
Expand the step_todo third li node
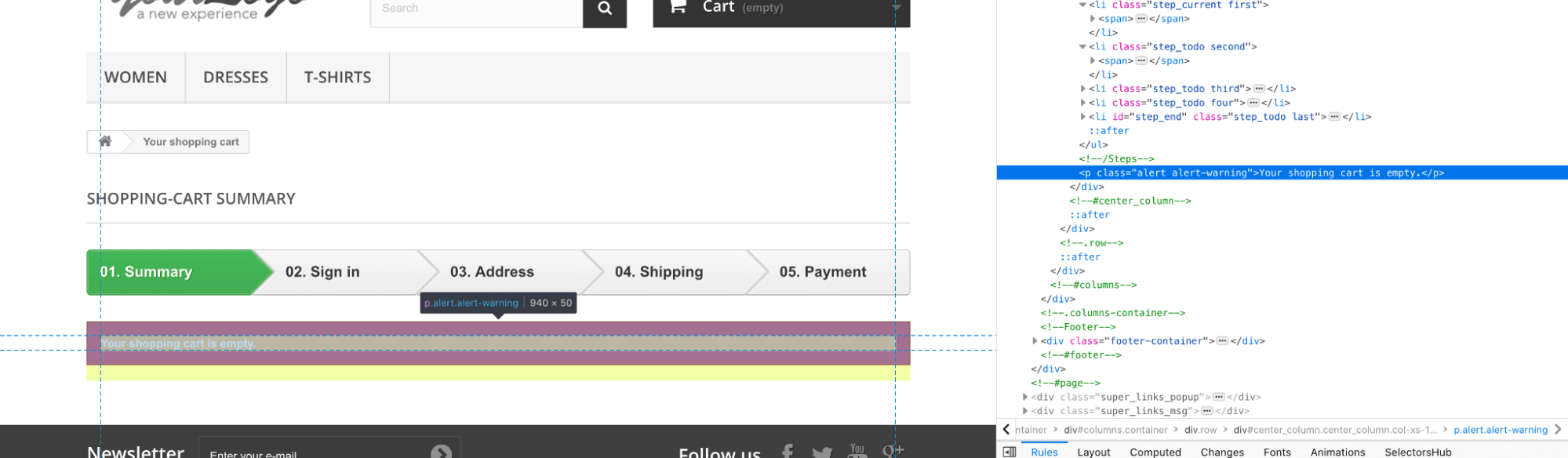(x=1083, y=89)
